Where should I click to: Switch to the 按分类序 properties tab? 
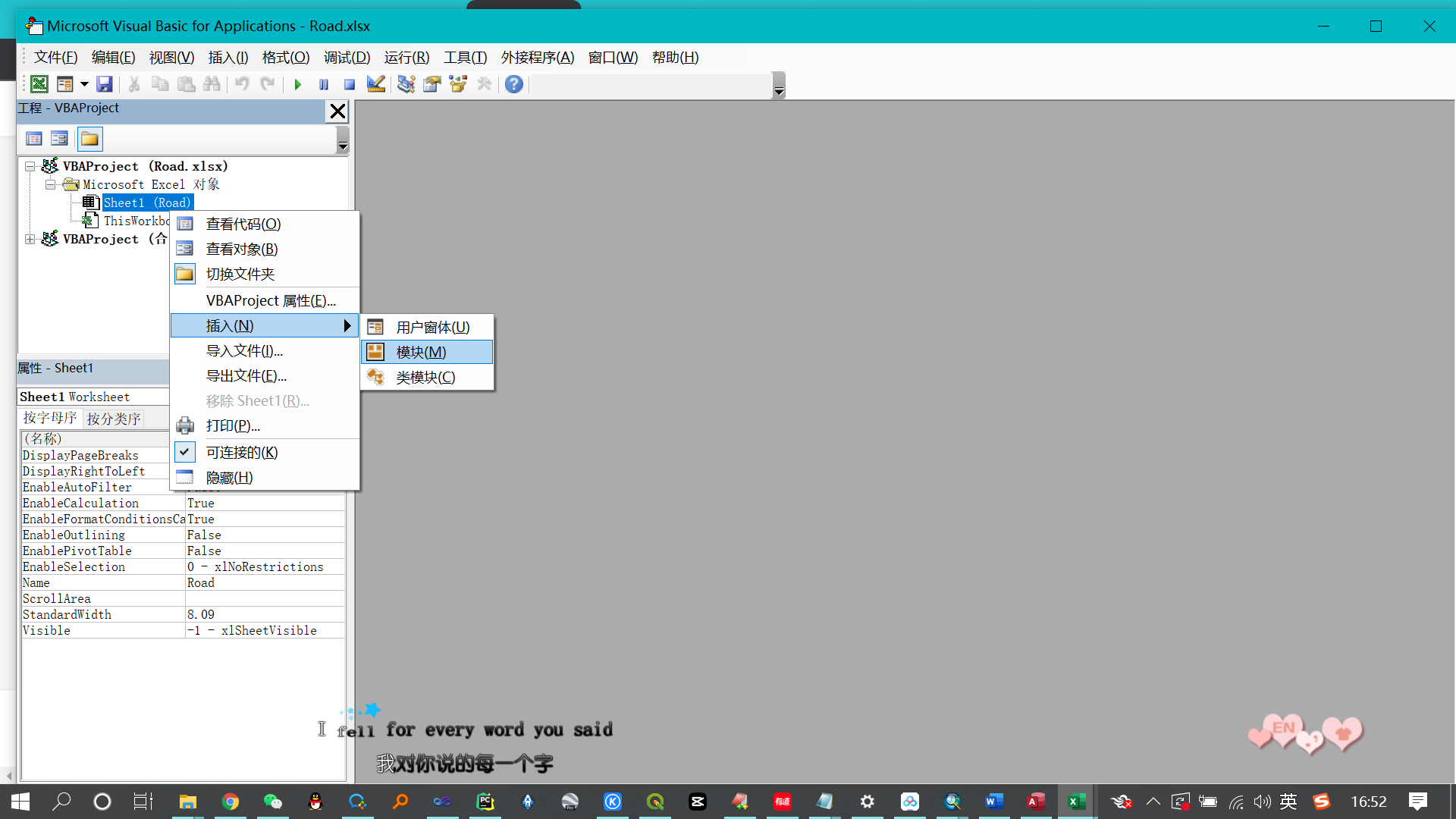[x=114, y=419]
